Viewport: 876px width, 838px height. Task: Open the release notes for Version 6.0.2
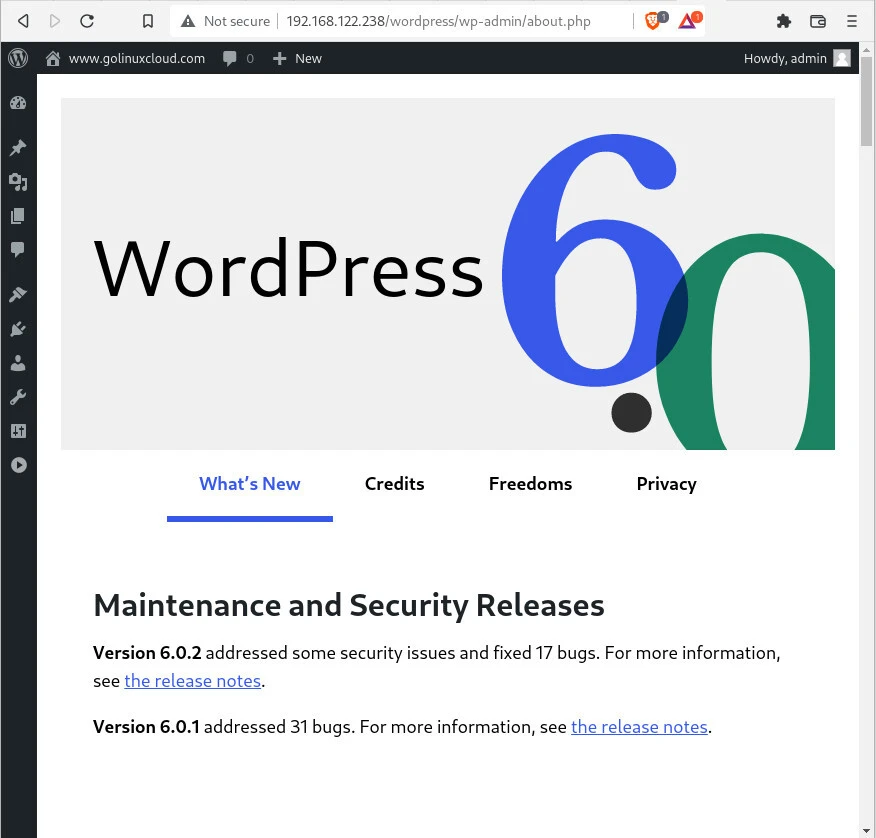192,680
